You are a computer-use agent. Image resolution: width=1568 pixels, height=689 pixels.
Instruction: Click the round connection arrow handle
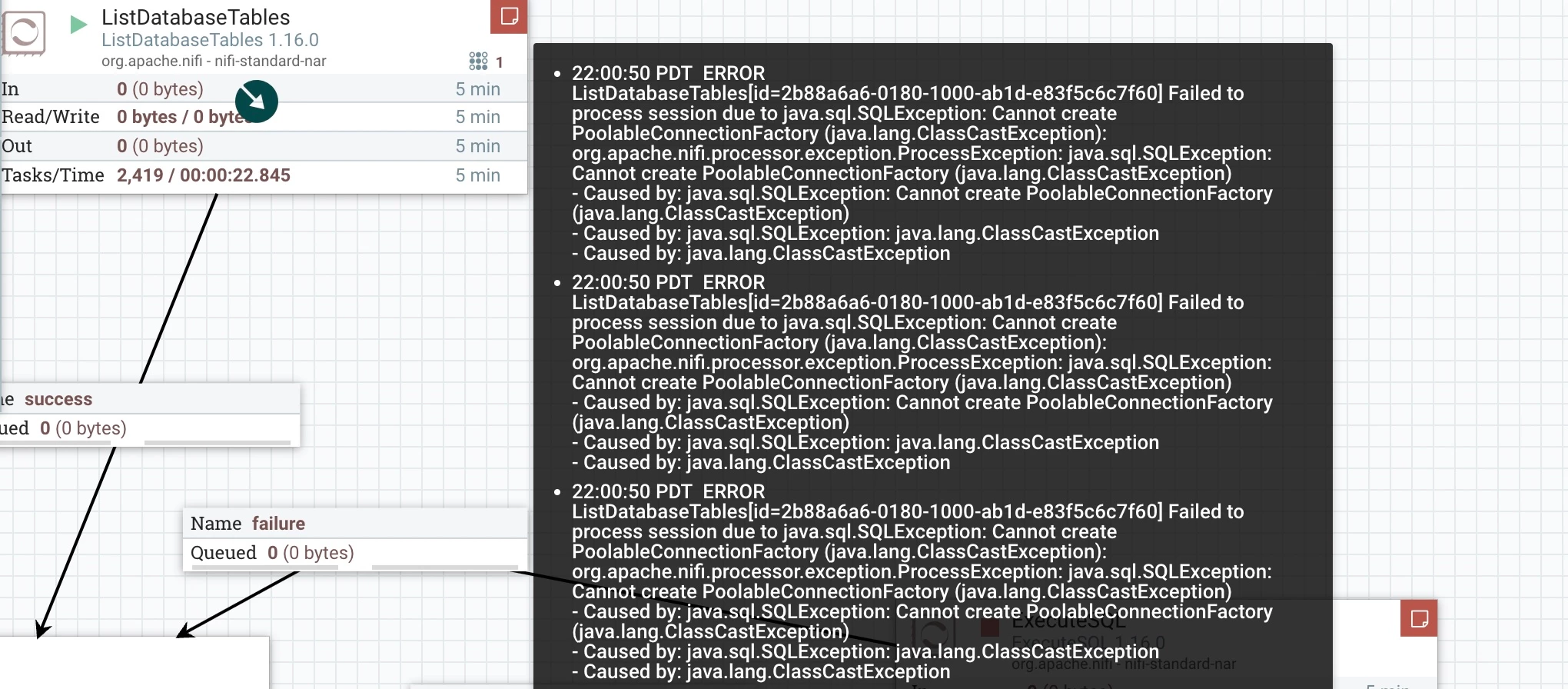[257, 102]
